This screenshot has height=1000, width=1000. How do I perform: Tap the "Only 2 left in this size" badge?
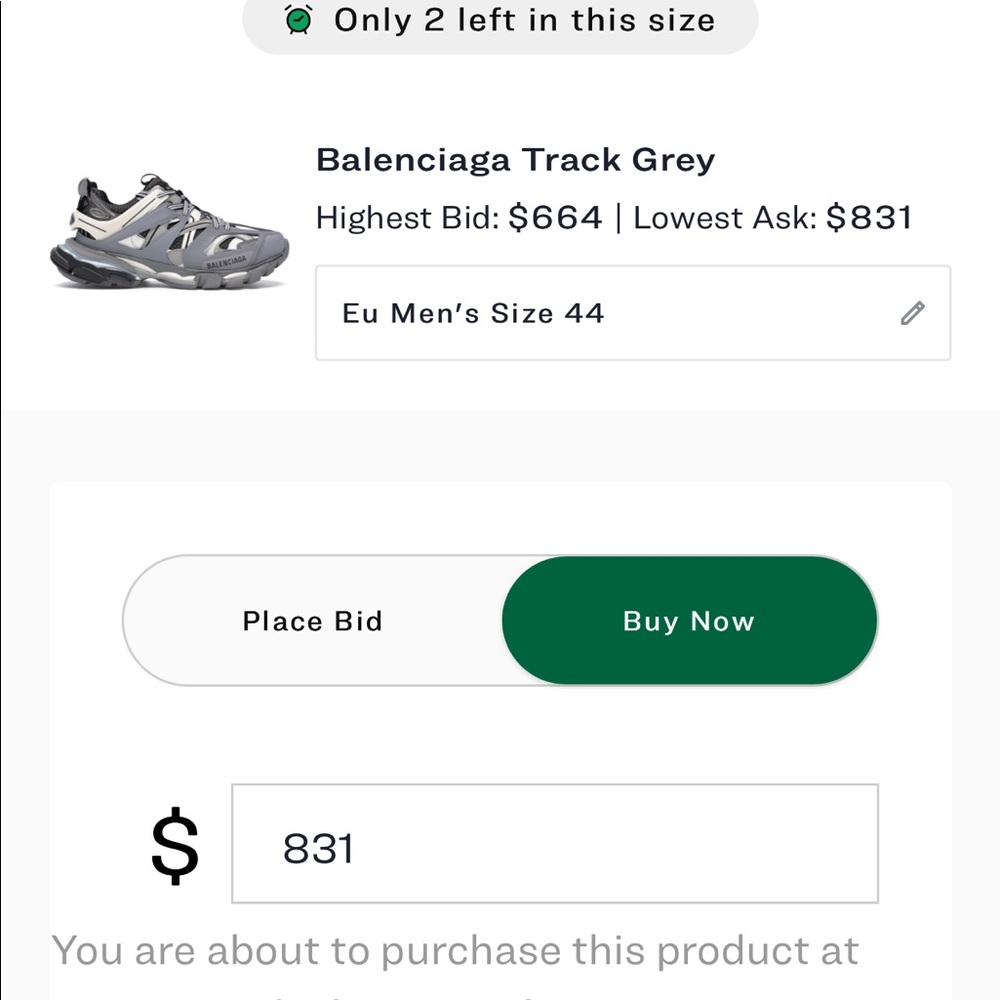500,20
